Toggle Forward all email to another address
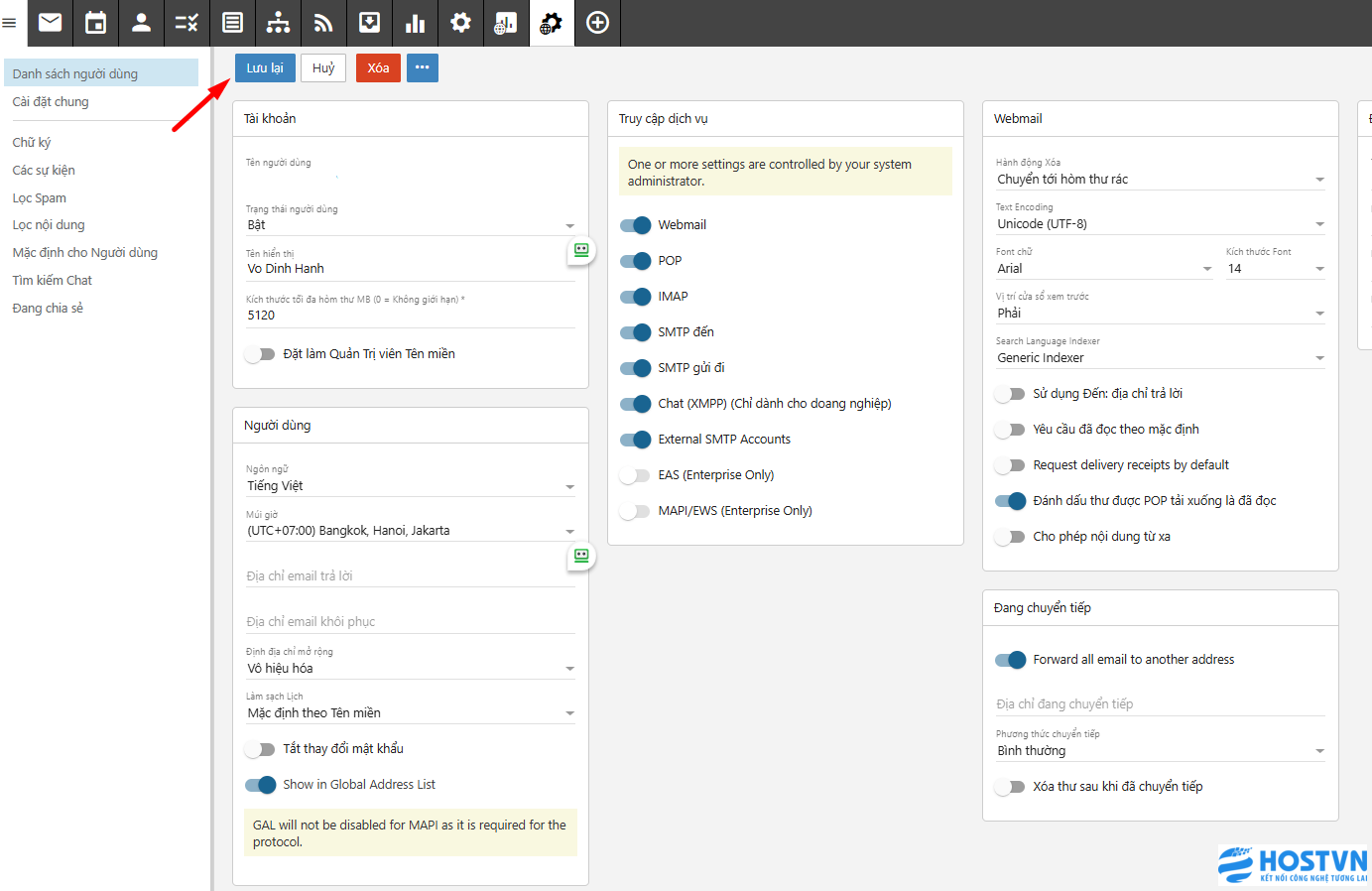1372x891 pixels. [x=1010, y=660]
